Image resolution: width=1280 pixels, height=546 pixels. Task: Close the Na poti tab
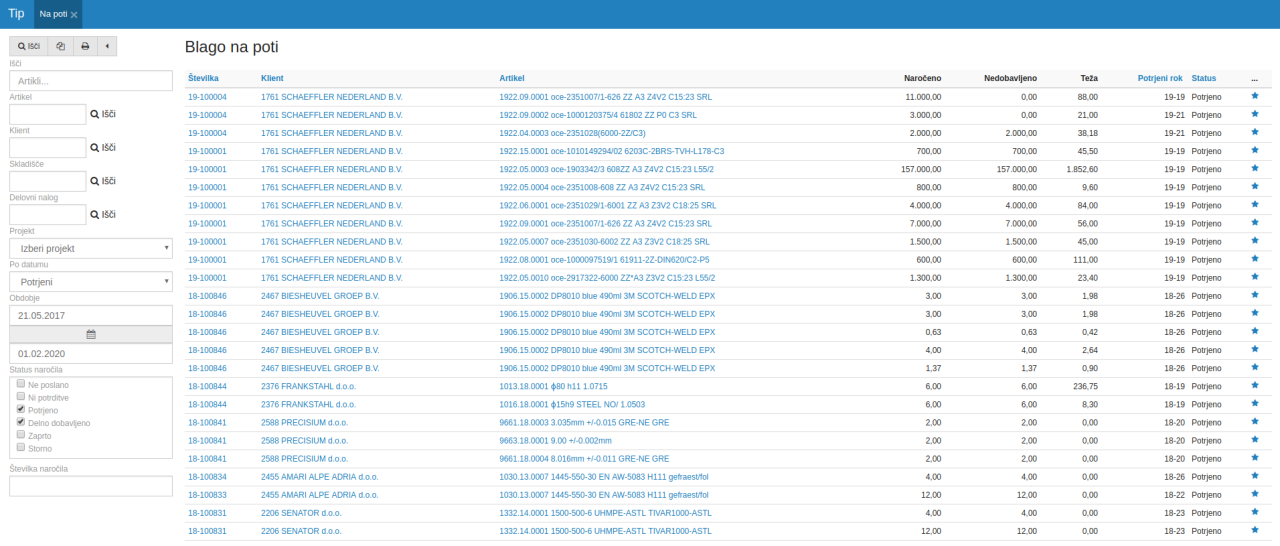coord(74,15)
